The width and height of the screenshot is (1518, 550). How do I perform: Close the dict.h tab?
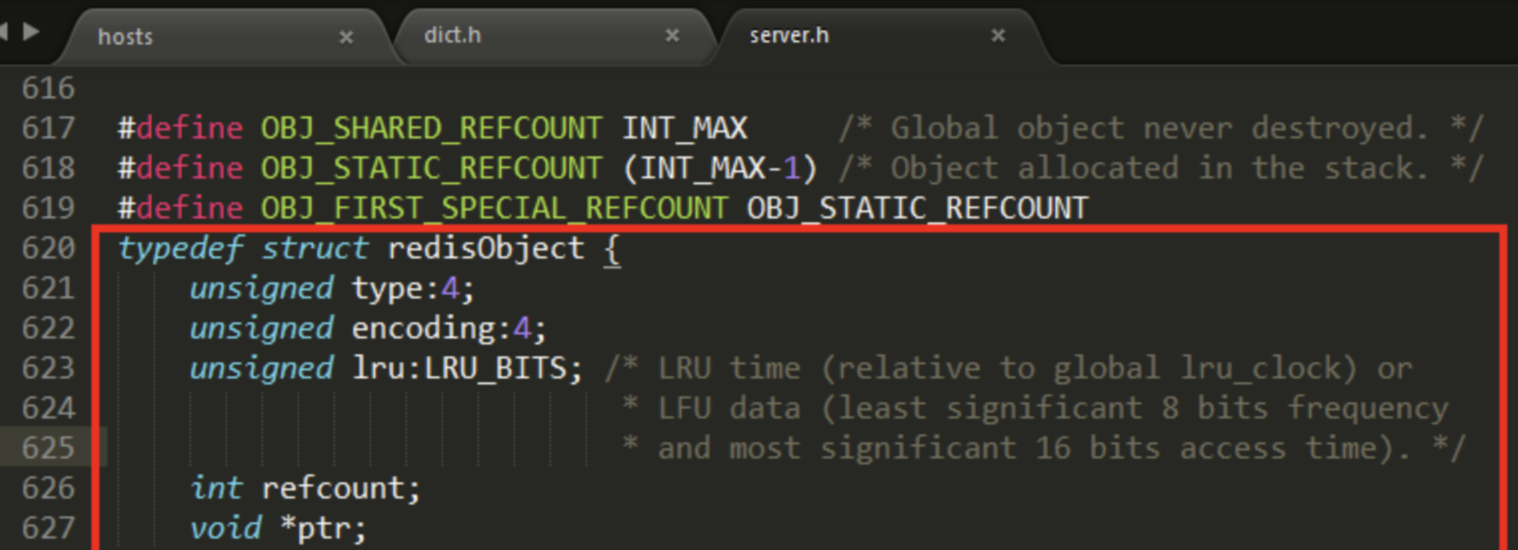(672, 36)
